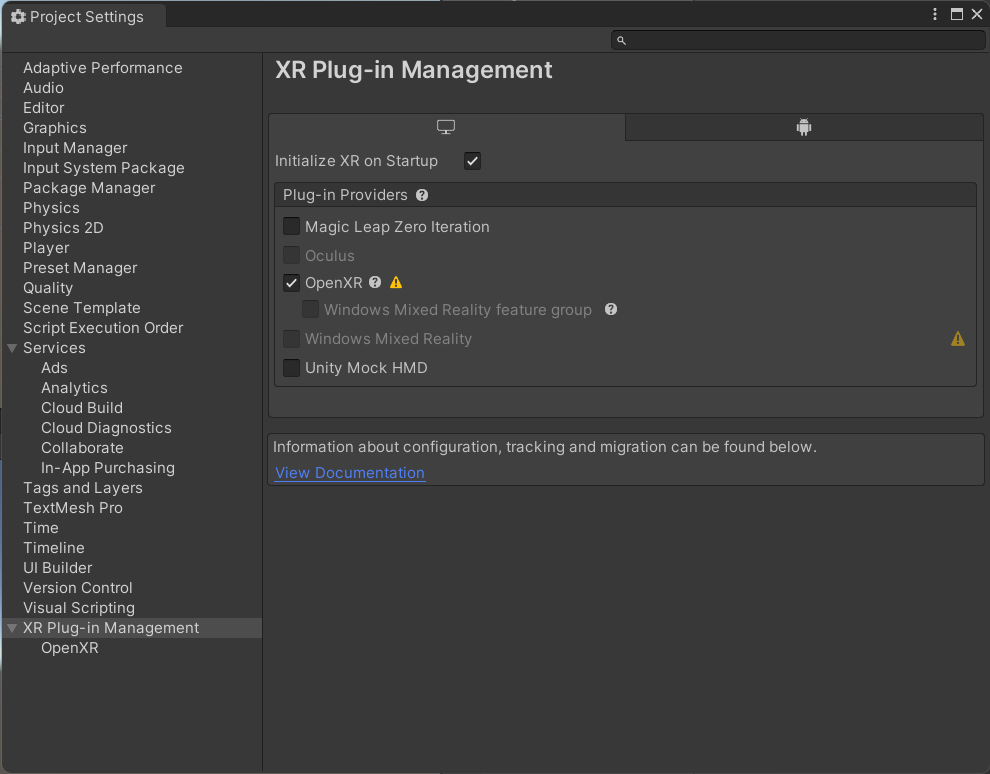Open Collaborate service settings

coord(82,448)
